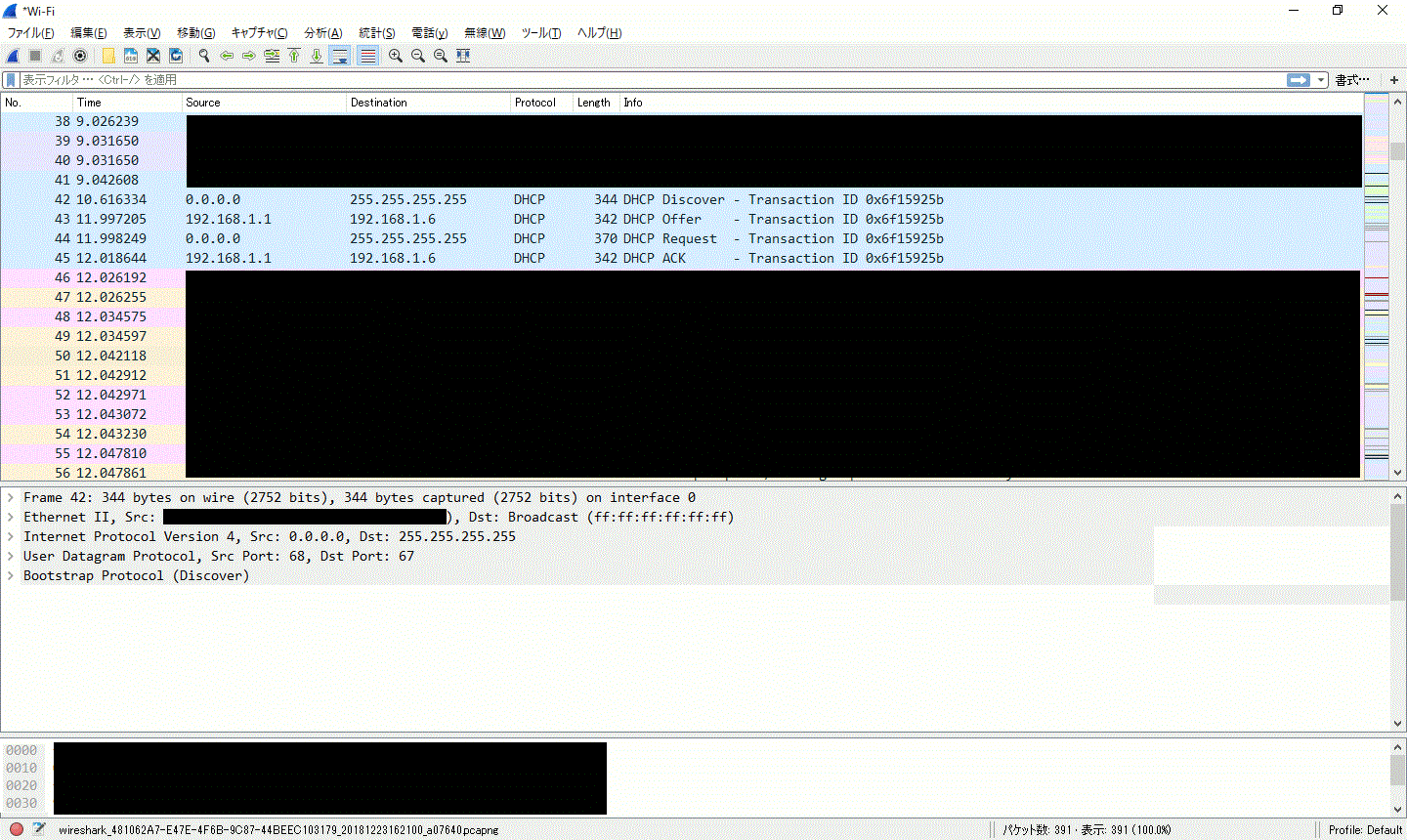The image size is (1407, 840).
Task: Toggle auto-scroll during live capture
Action: click(340, 56)
